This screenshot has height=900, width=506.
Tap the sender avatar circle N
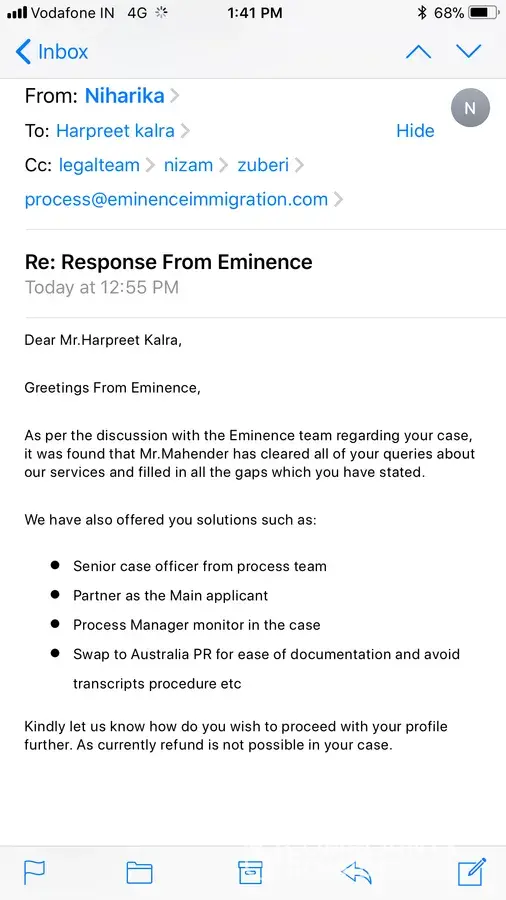[470, 107]
